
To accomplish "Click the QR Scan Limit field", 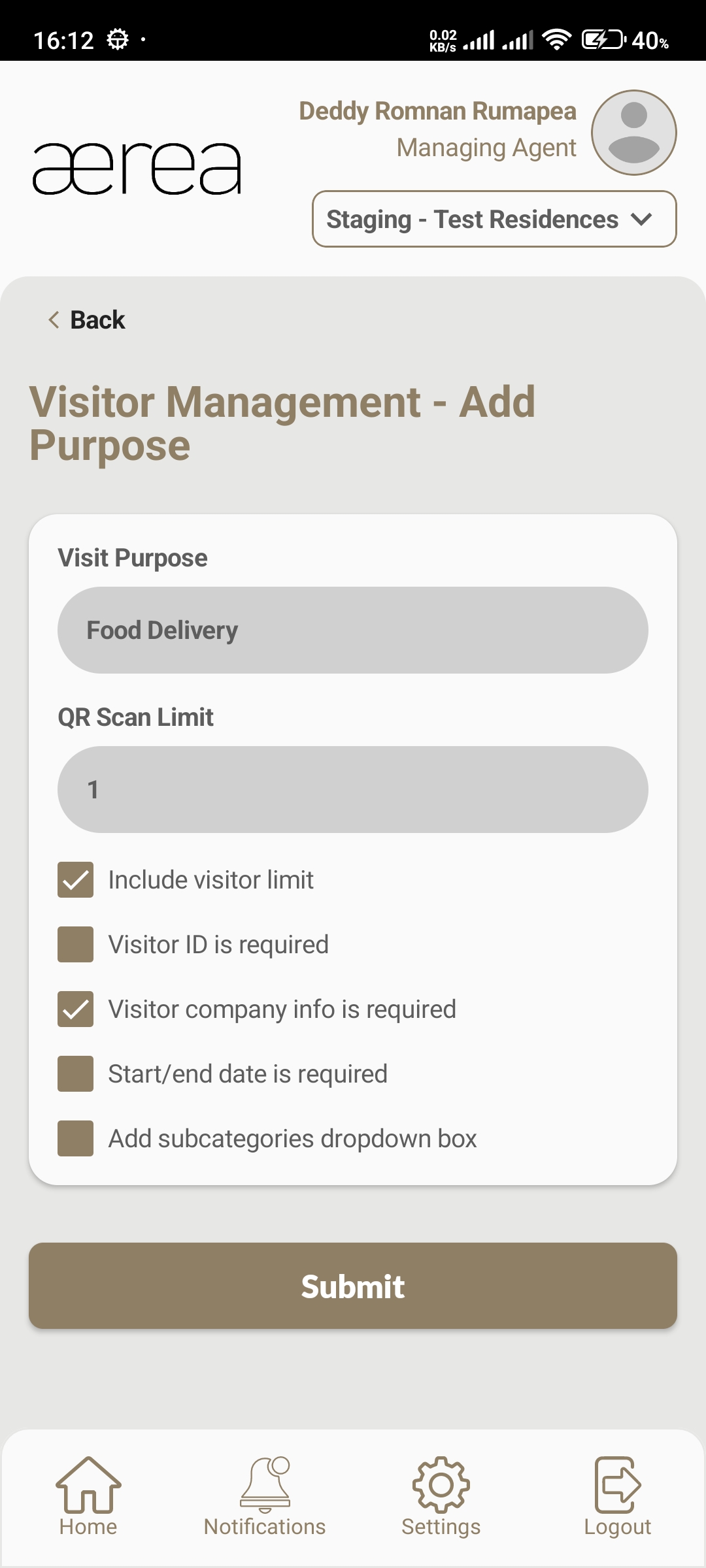I will [353, 790].
